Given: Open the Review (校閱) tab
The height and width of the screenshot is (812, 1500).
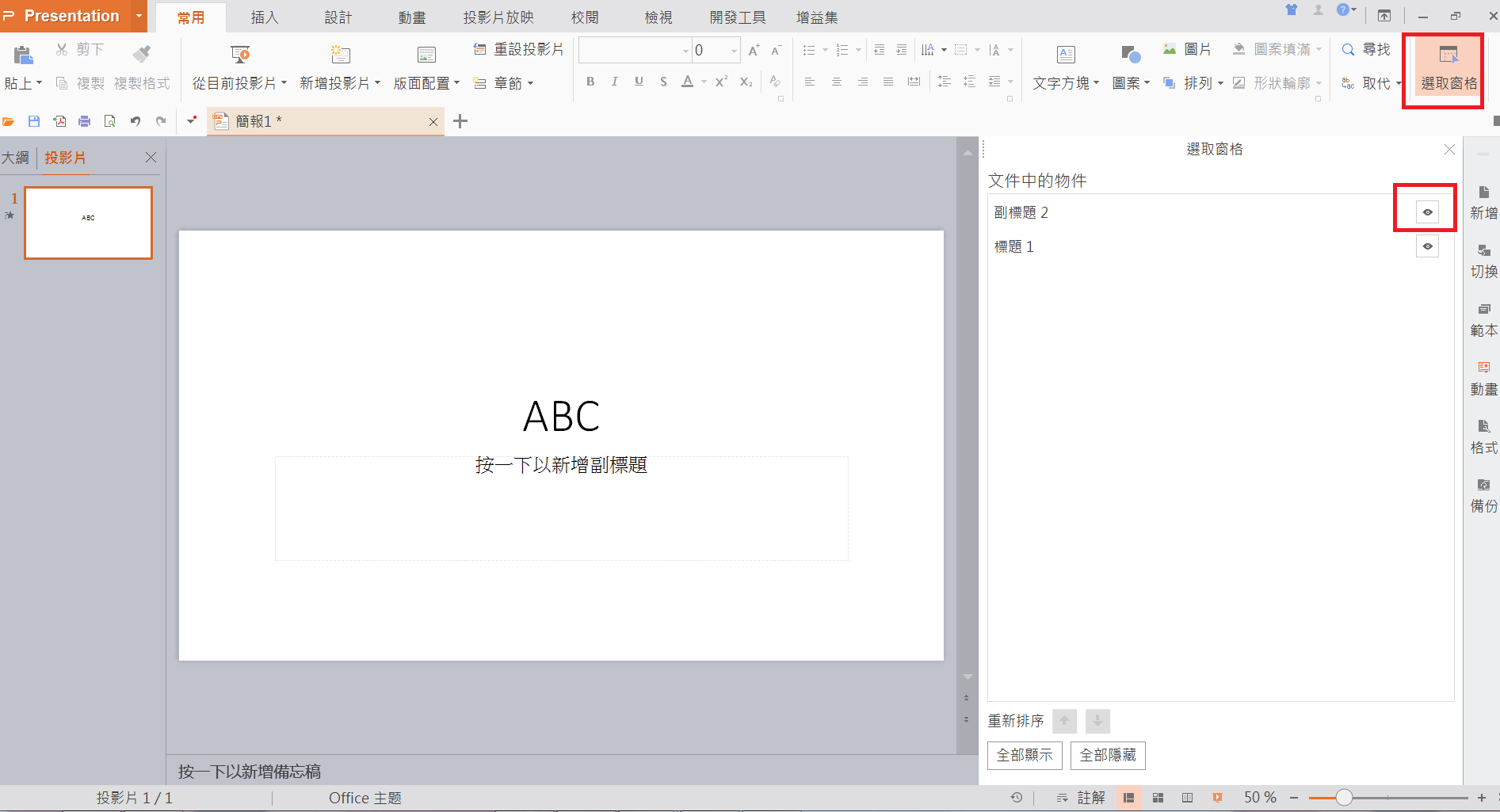Looking at the screenshot, I should (x=585, y=17).
